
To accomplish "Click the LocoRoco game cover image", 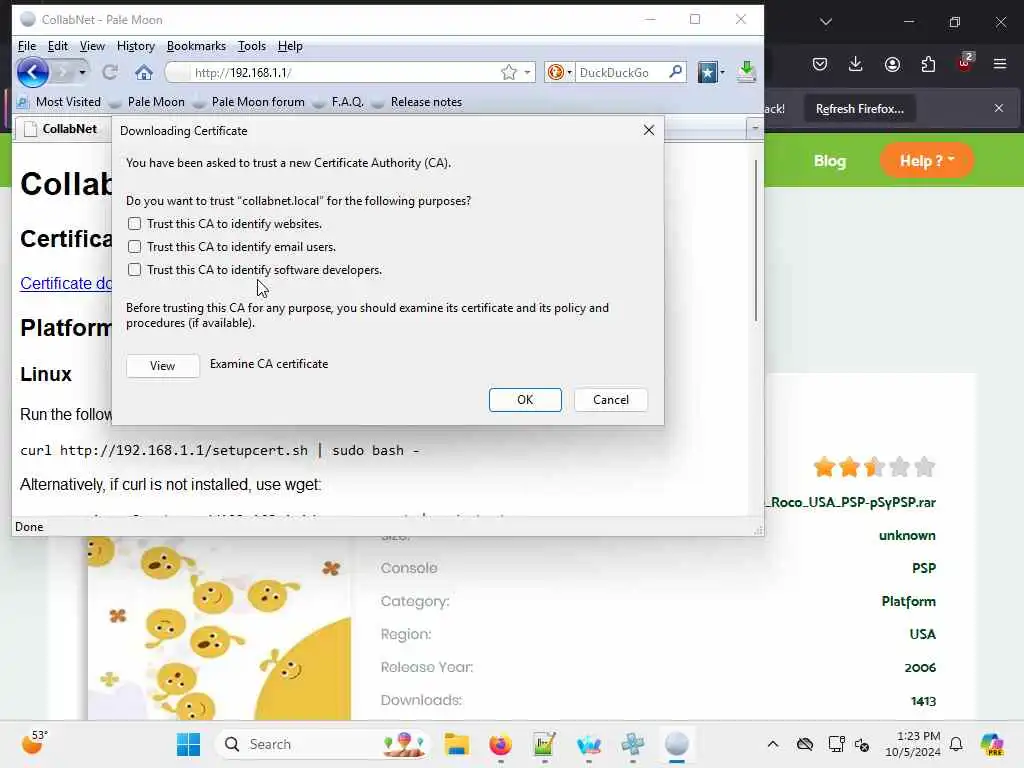I will tap(219, 627).
